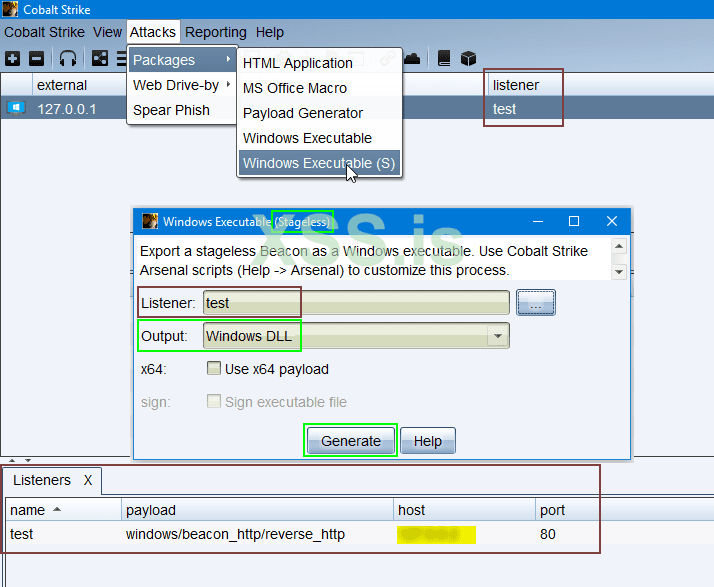Check the Use x64 payload checkbox
The width and height of the screenshot is (714, 587).
[x=214, y=368]
